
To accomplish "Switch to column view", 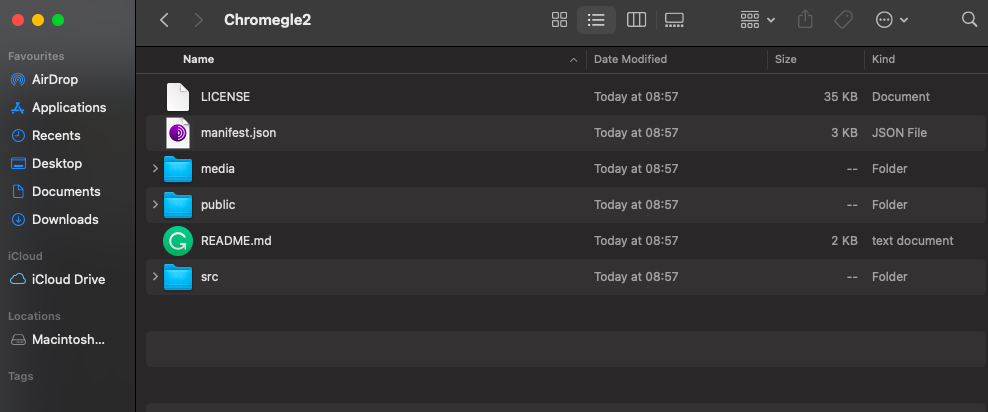I will (636, 20).
